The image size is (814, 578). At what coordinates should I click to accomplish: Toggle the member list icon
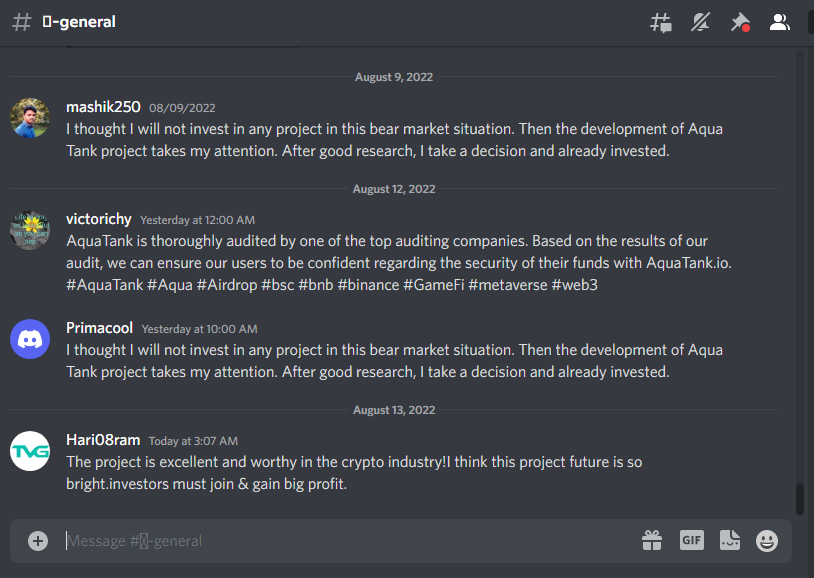780,22
